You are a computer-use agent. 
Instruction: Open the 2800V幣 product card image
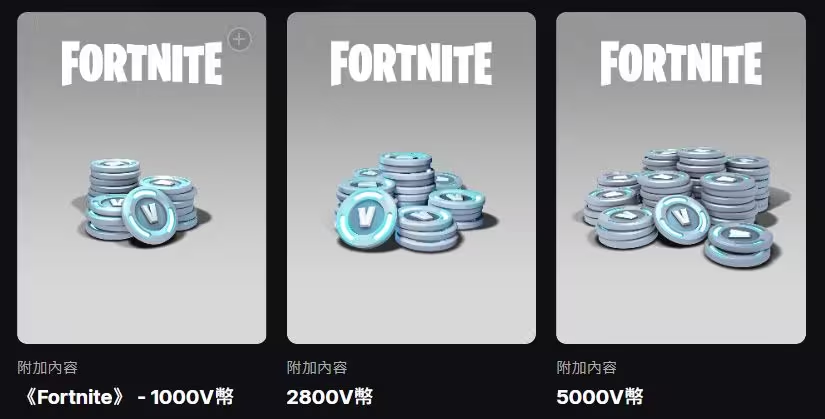(411, 178)
